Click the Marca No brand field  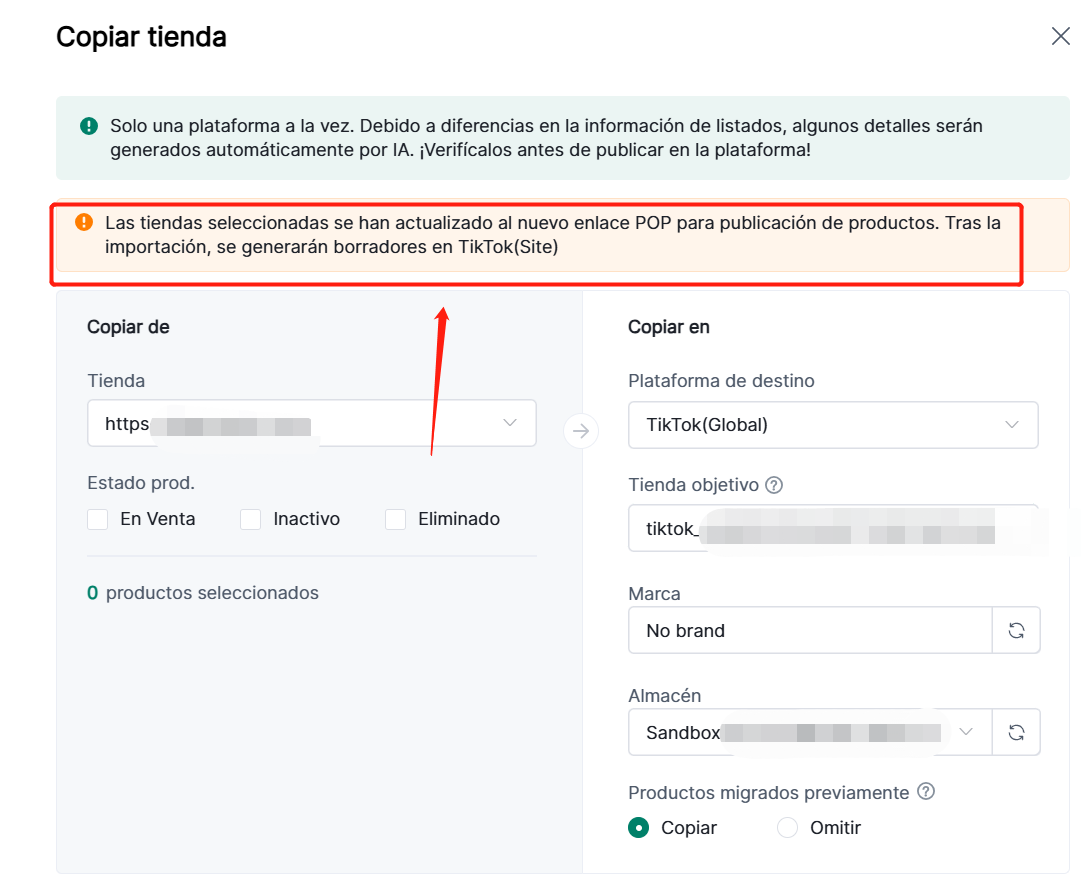[810, 630]
